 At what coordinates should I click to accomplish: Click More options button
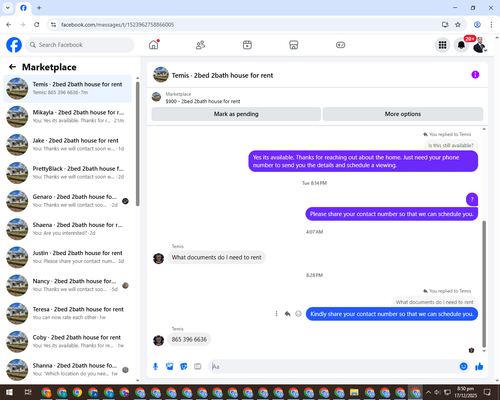coord(403,114)
